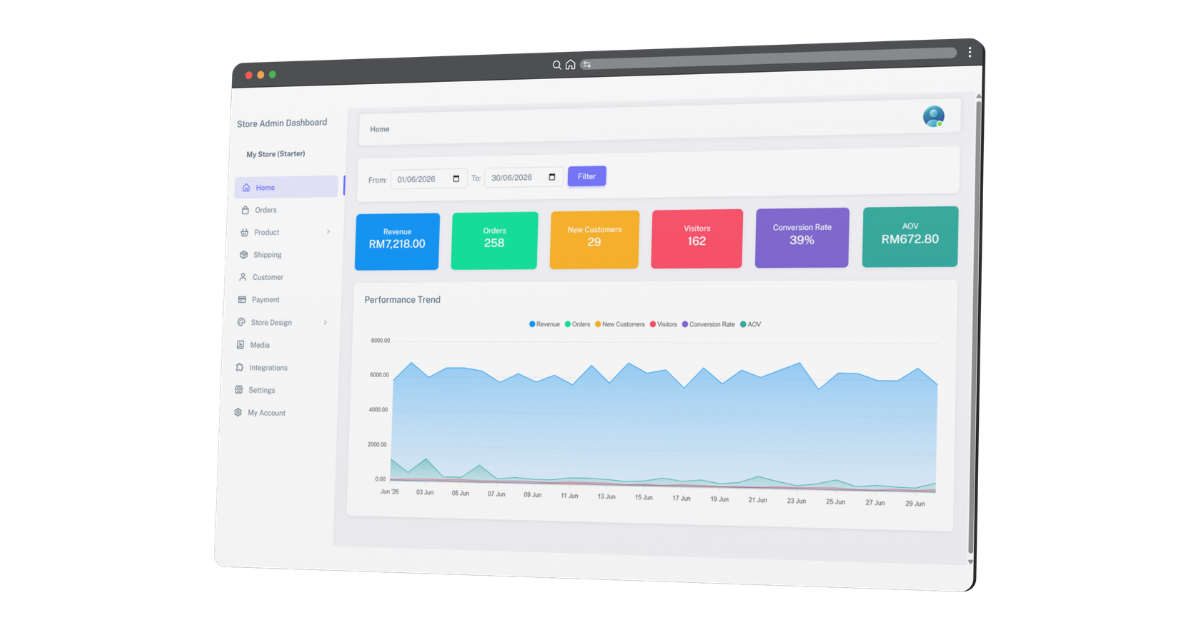Open the To date calendar picker icon

[552, 177]
